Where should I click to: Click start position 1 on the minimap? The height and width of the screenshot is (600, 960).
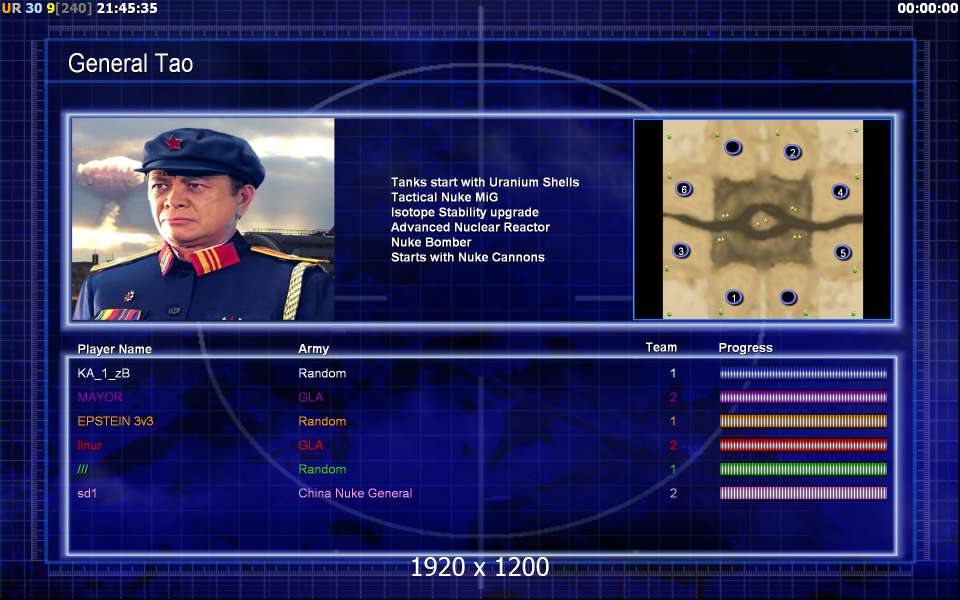pyautogui.click(x=734, y=298)
